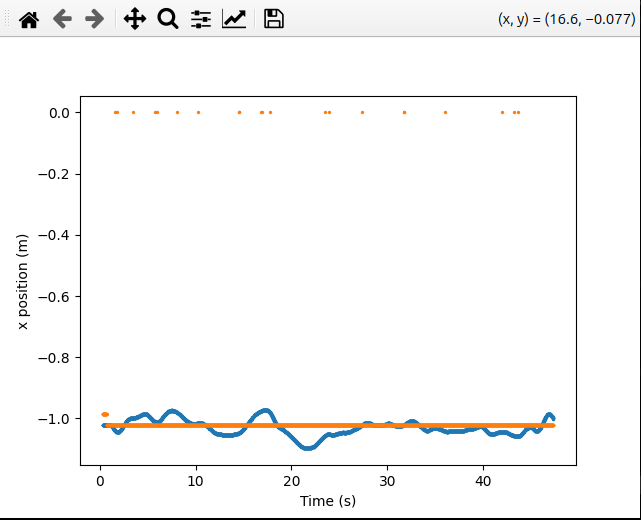Click the isolated orange dot near 36 s at the top
This screenshot has width=641, height=520.
click(x=445, y=113)
